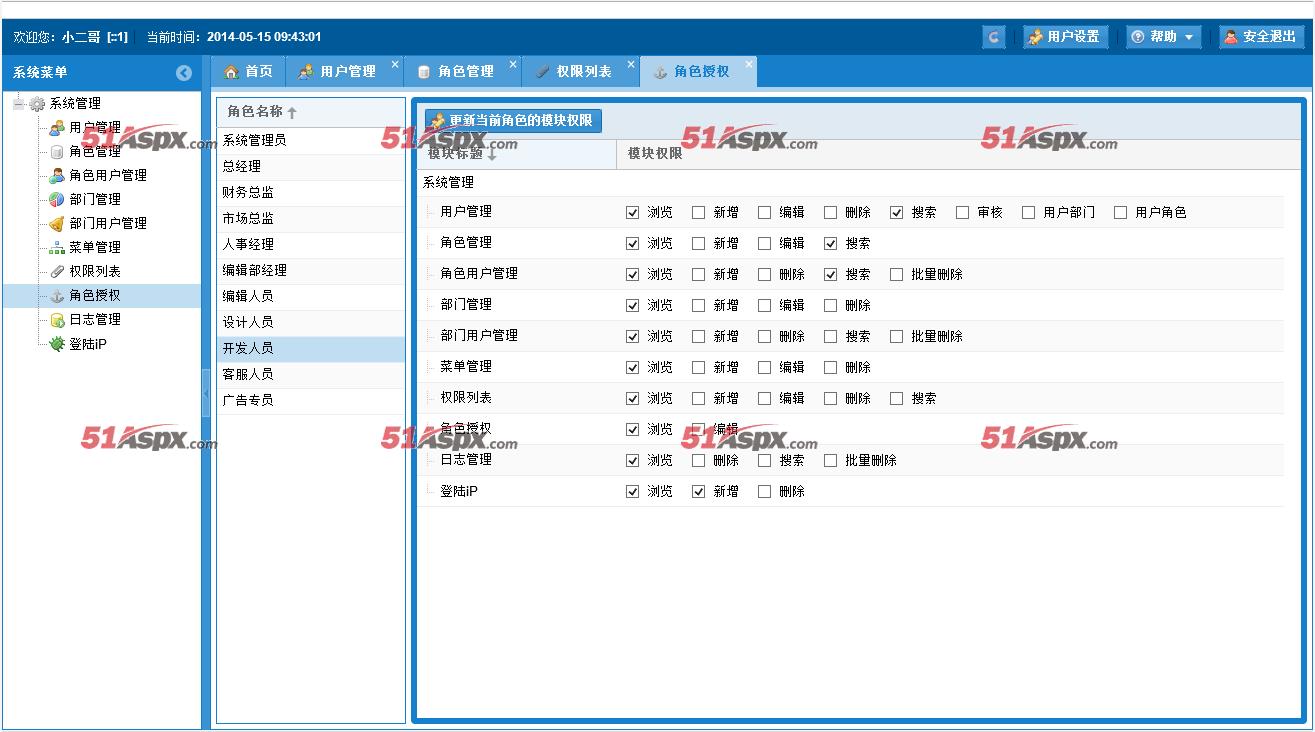
Task: Click the 安全退出 logout button
Action: click(x=1260, y=37)
